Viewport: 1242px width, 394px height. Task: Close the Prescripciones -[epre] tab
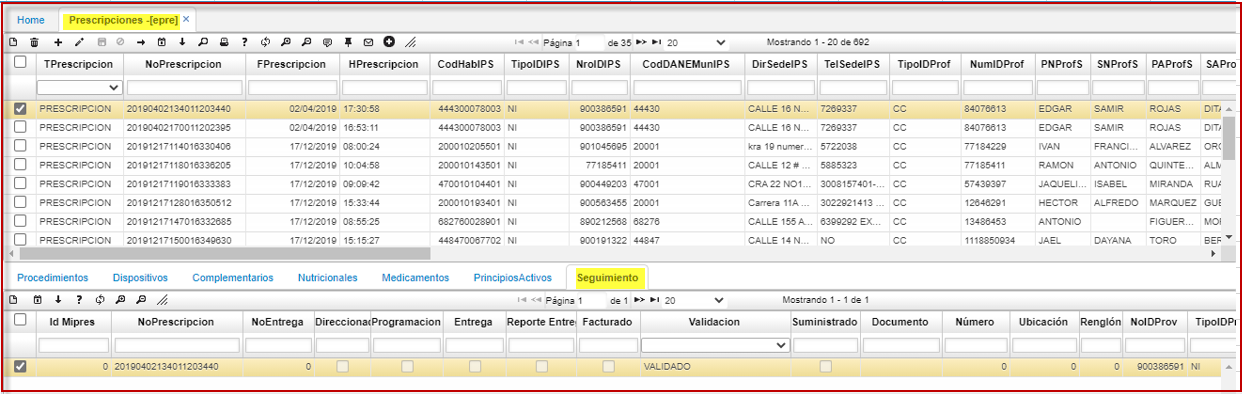(186, 19)
